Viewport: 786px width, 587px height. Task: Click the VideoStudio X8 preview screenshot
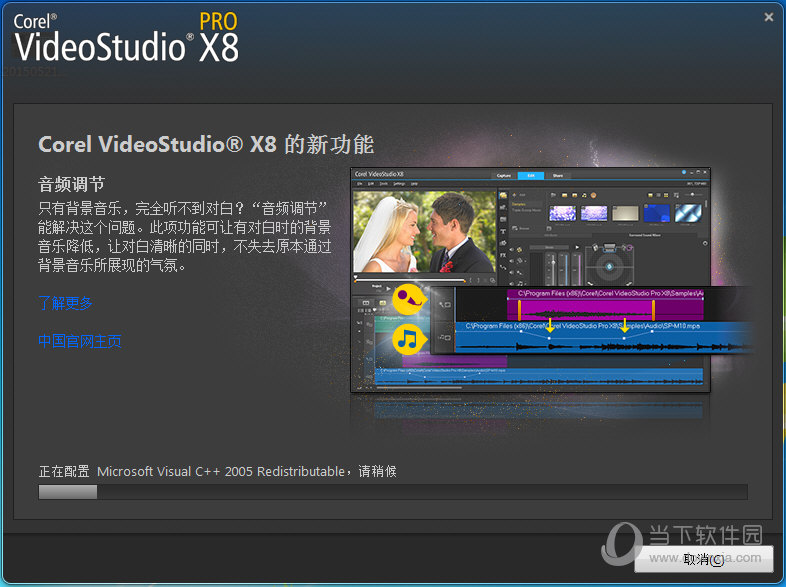[x=530, y=280]
